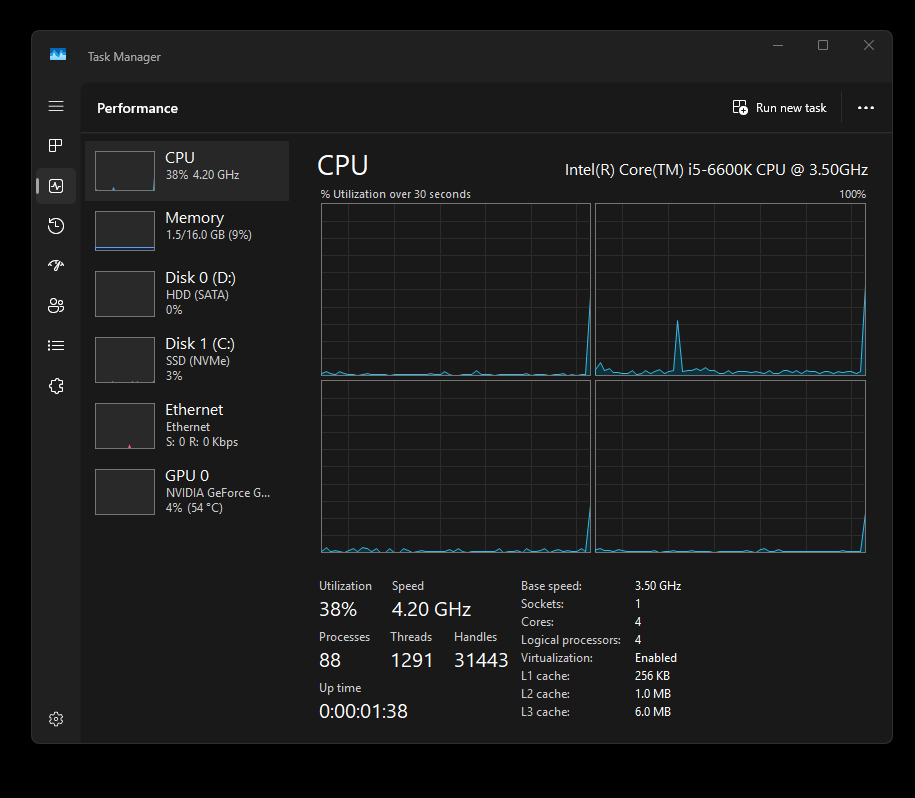Screen dimensions: 915x798
Task: Click the Disk 1 mini graph thumbnail
Action: (125, 360)
